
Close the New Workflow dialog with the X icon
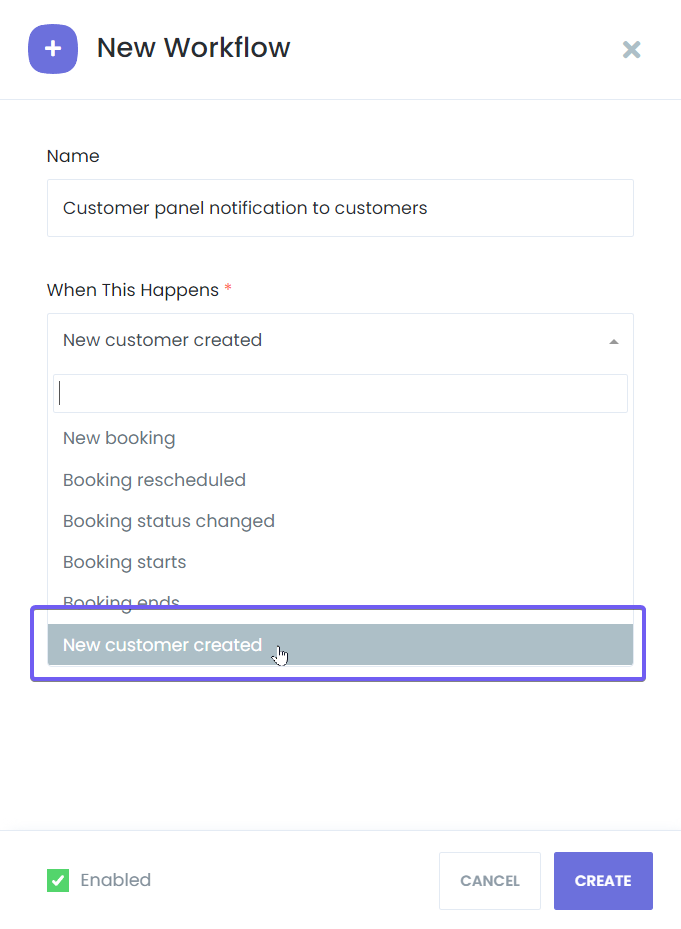coord(631,49)
